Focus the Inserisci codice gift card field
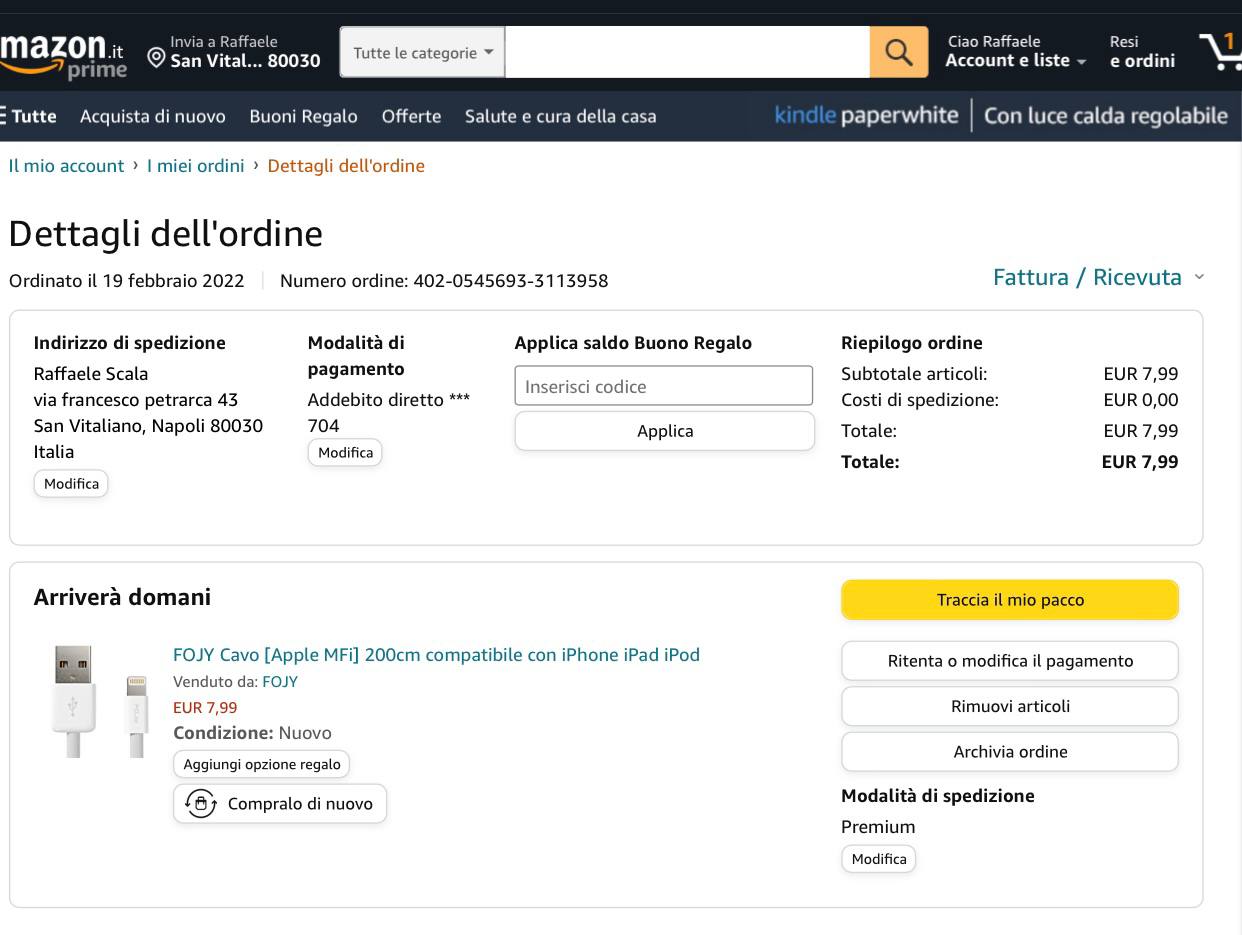This screenshot has width=1242, height=935. [x=664, y=386]
